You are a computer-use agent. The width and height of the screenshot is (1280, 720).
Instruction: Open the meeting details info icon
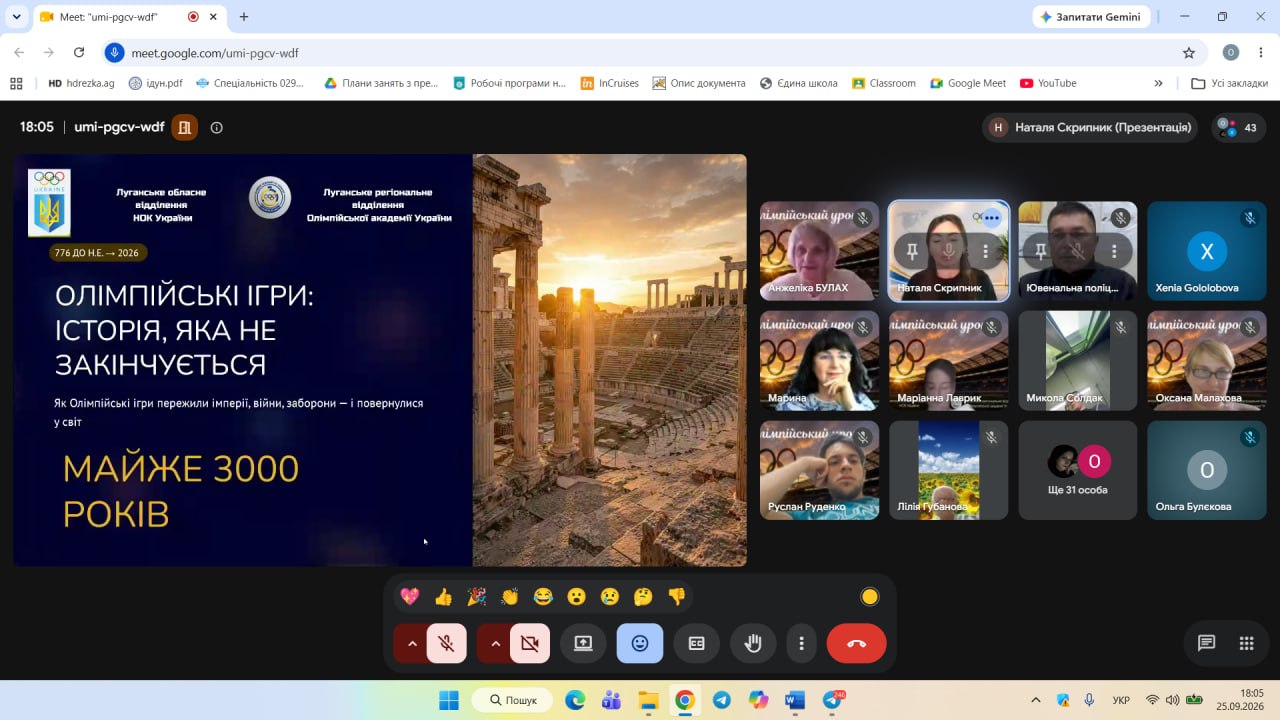coord(217,127)
